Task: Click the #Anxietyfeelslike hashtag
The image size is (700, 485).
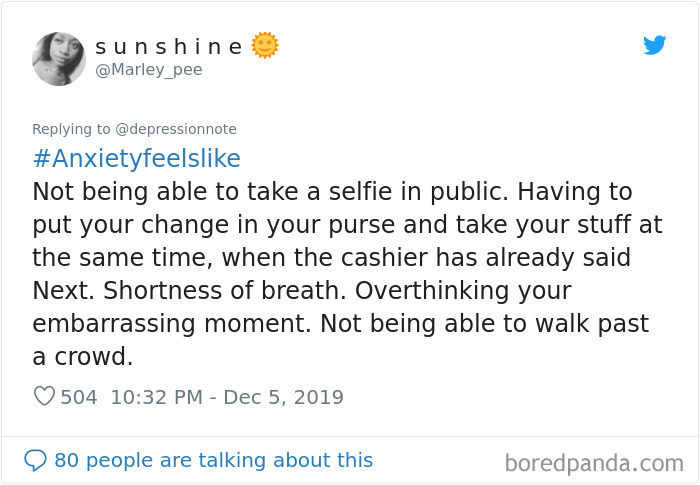Action: tap(136, 159)
